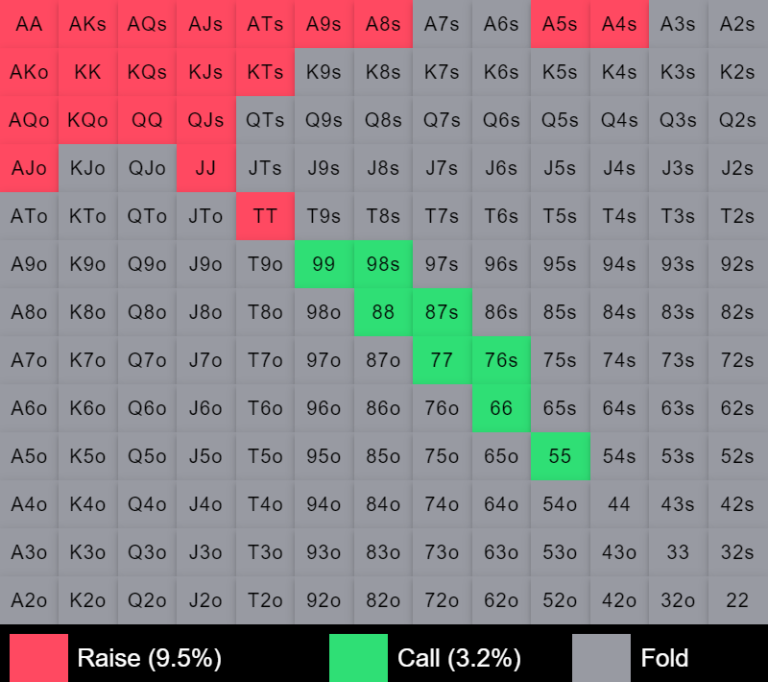Screen dimensions: 768x682
Task: Select the A5s raise cell
Action: tap(560, 24)
